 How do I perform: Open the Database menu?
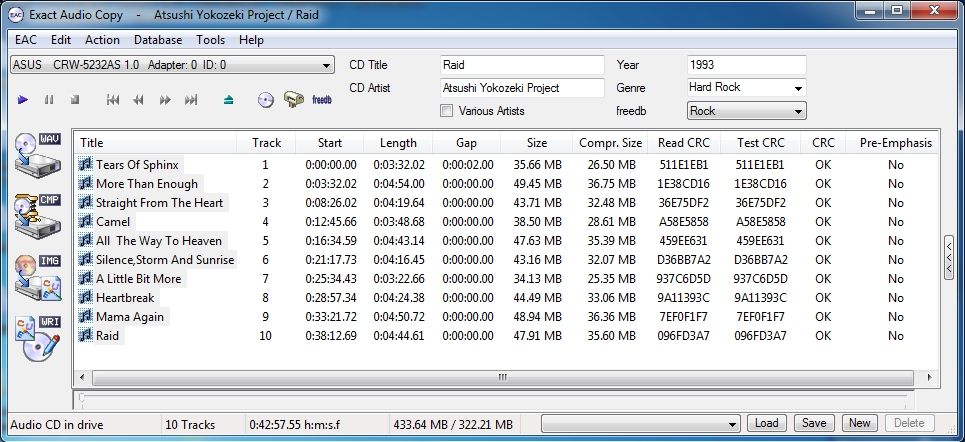tap(158, 40)
